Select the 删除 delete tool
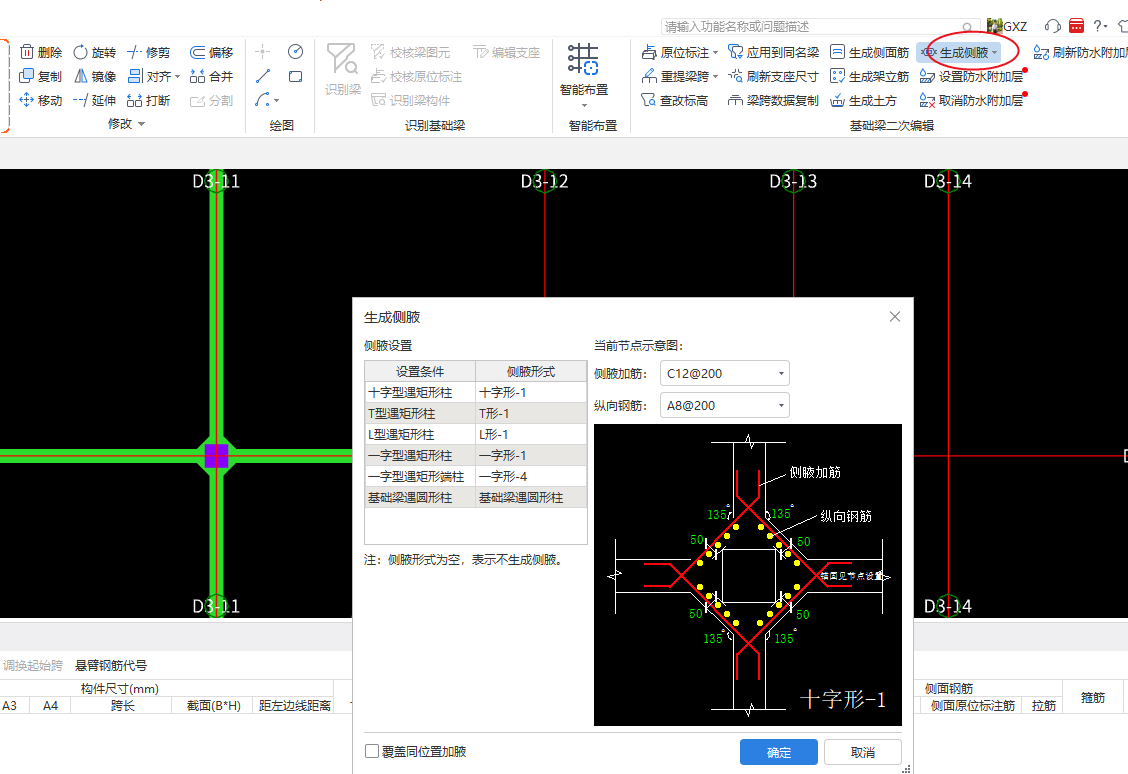This screenshot has width=1128, height=774. [x=41, y=53]
